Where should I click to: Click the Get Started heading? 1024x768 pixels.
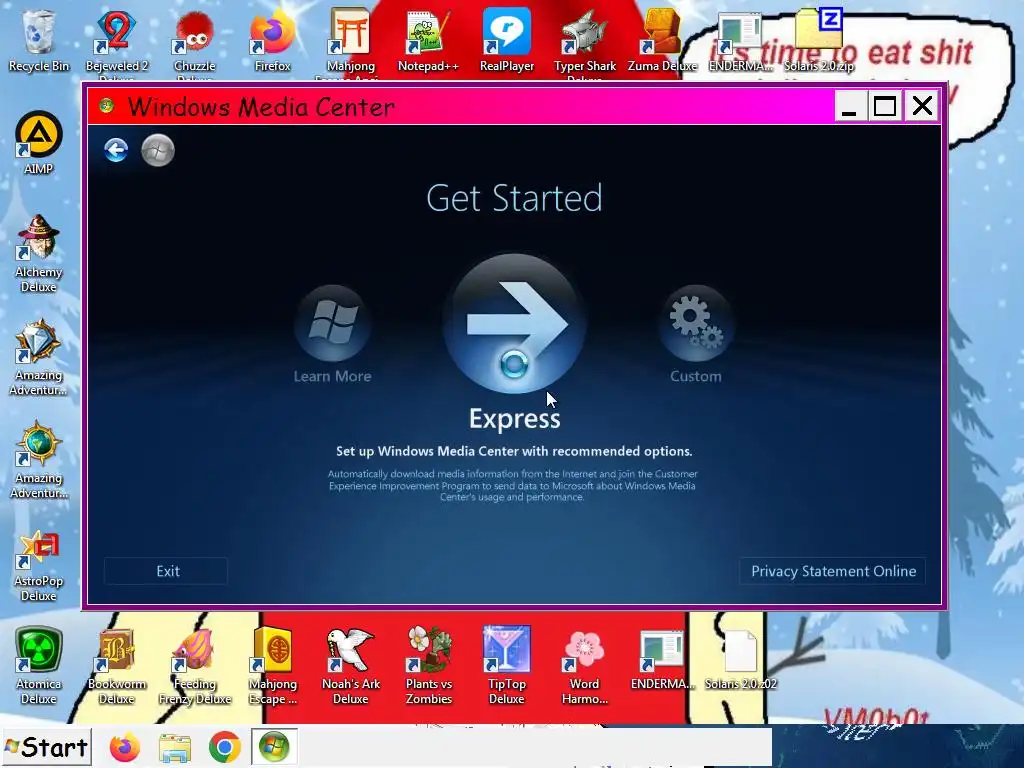(x=514, y=198)
